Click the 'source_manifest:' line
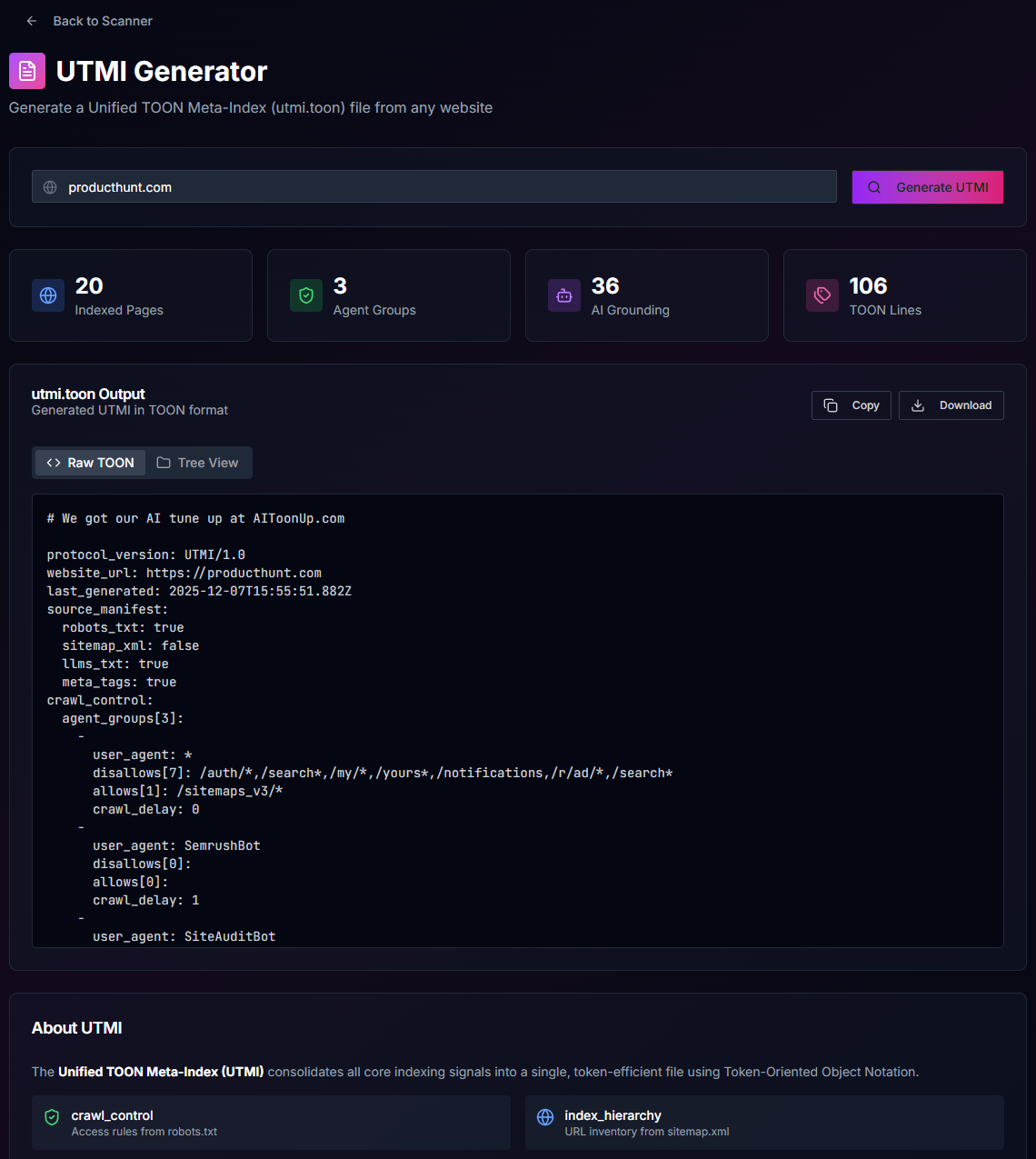The image size is (1036, 1159). [x=108, y=609]
